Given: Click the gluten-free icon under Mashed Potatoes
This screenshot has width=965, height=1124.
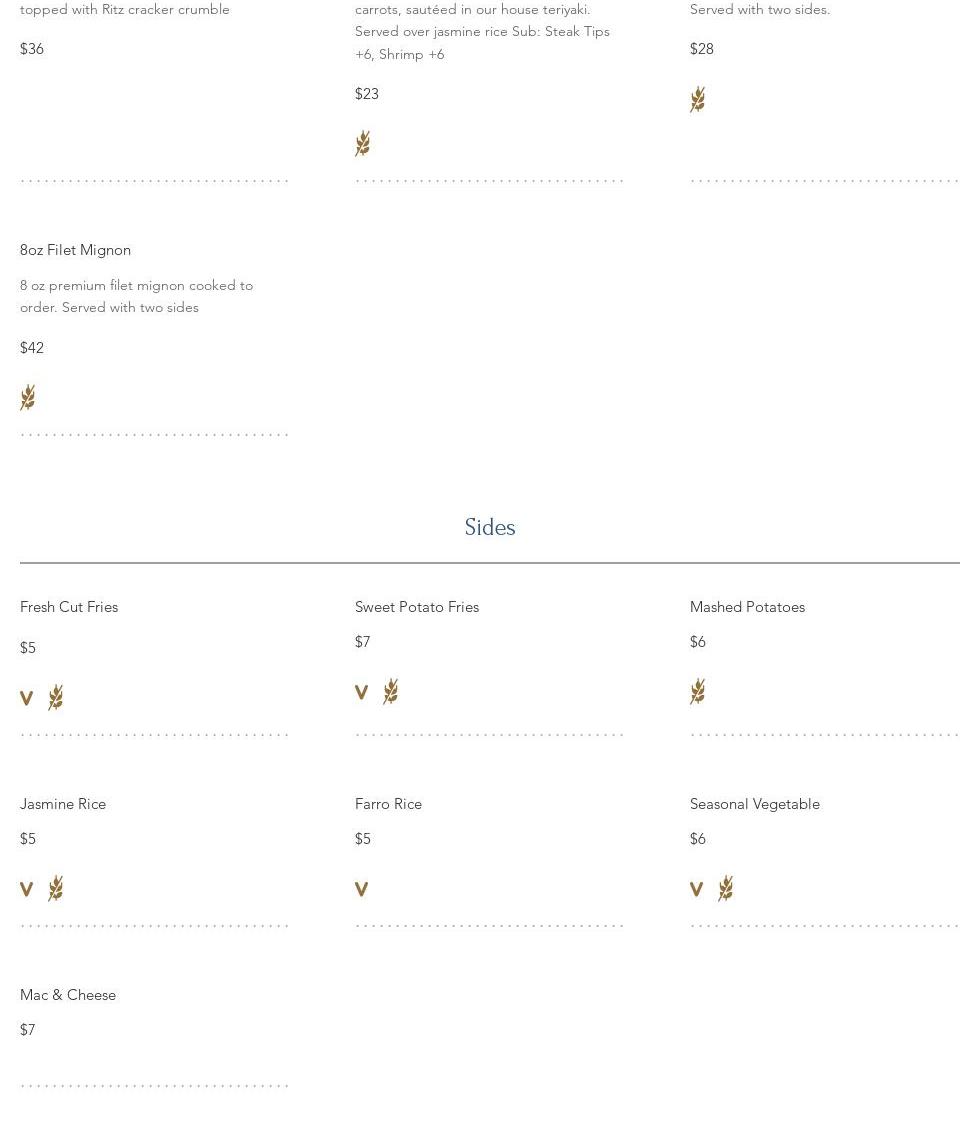Looking at the screenshot, I should click(698, 691).
